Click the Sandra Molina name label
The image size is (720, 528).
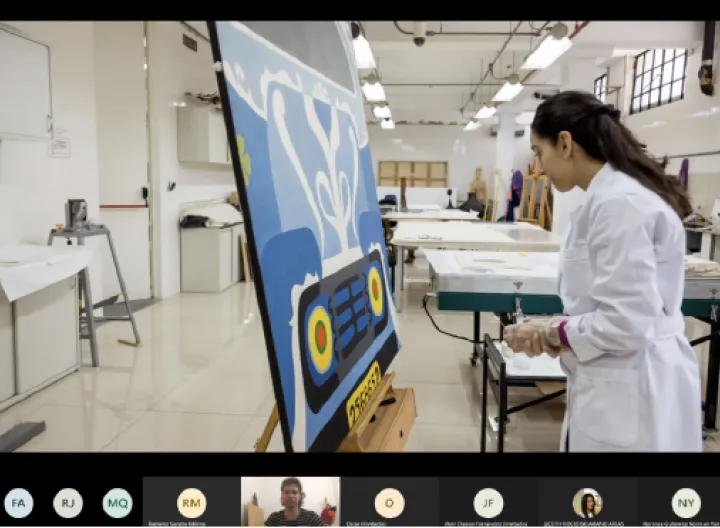pos(191,522)
